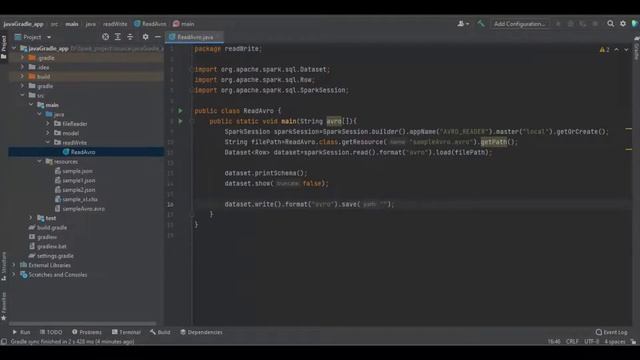Open the Terminal tool window tab
The width and height of the screenshot is (640, 360).
pos(126,332)
